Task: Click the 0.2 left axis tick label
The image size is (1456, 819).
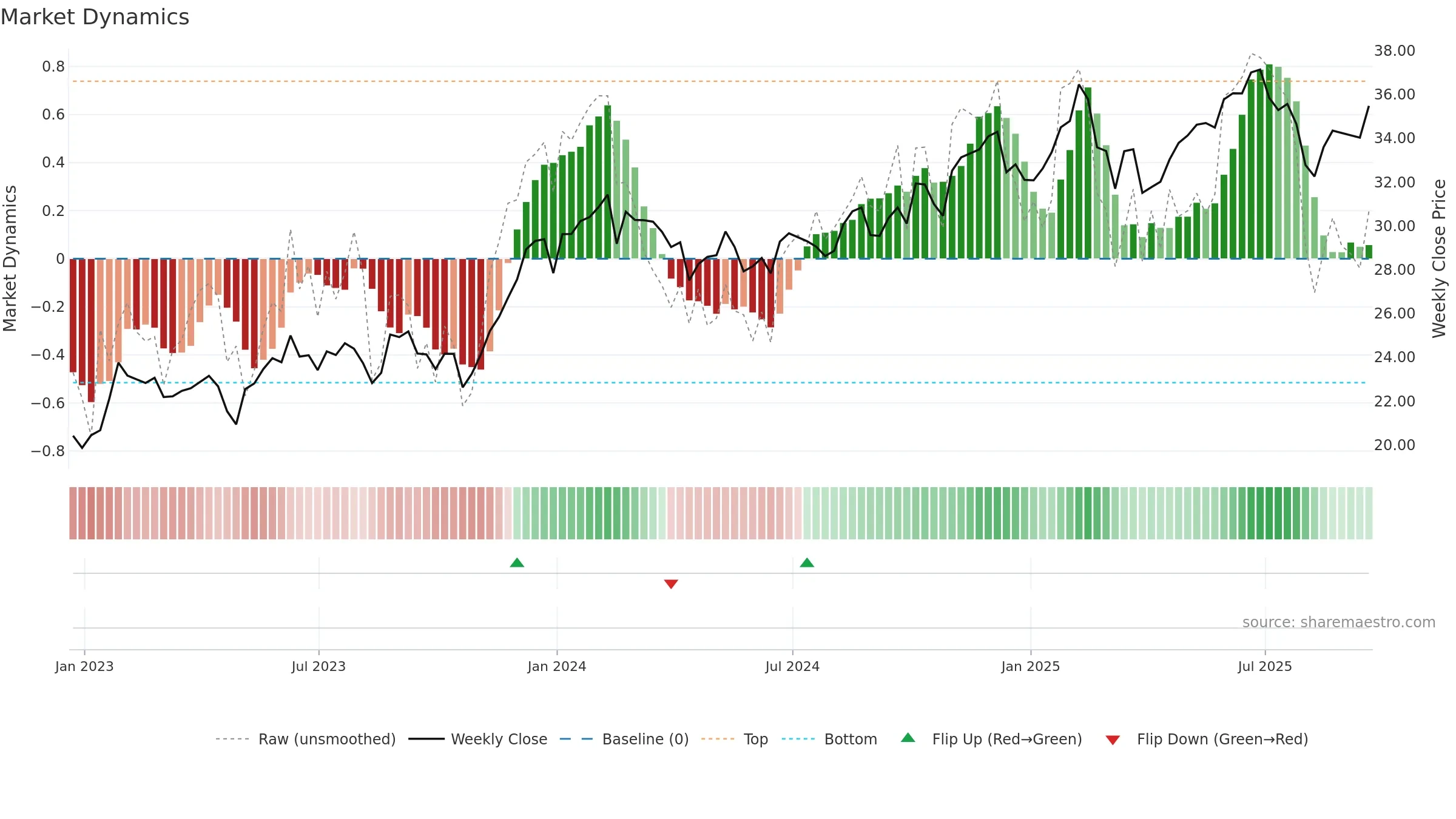Action: tap(53, 211)
